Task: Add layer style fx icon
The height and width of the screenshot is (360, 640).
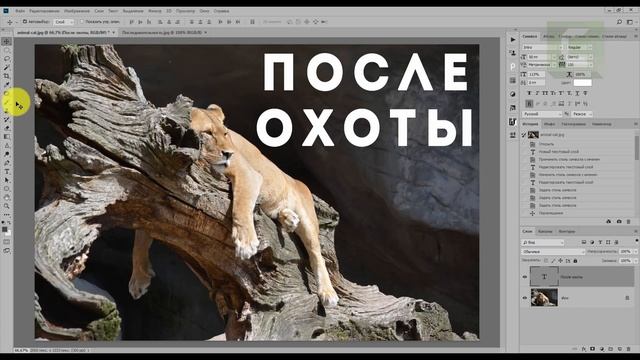Action: [584, 349]
